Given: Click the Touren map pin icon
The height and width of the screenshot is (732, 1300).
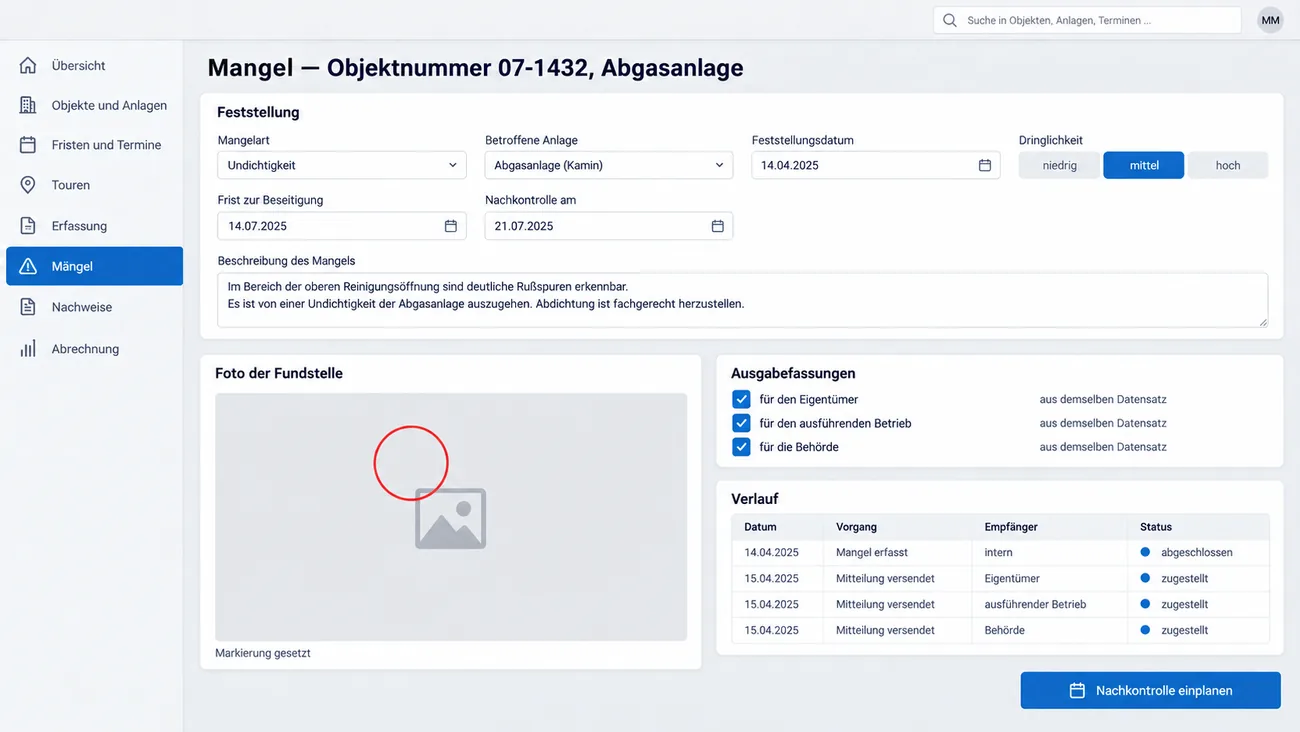Looking at the screenshot, I should pos(28,185).
